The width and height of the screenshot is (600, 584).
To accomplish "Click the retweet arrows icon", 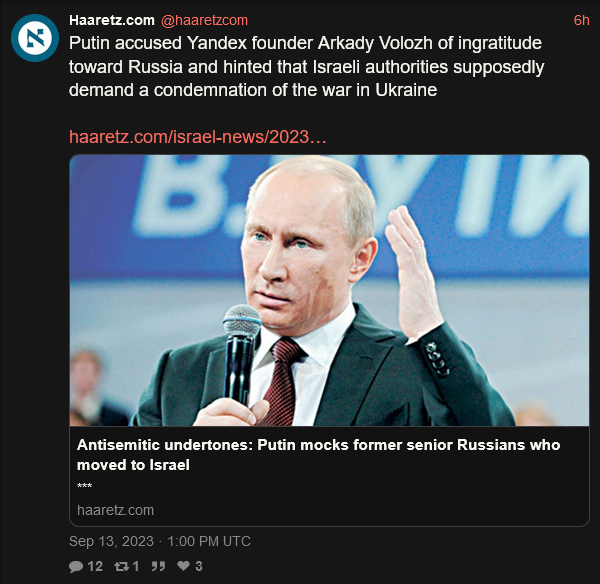I will (x=121, y=566).
